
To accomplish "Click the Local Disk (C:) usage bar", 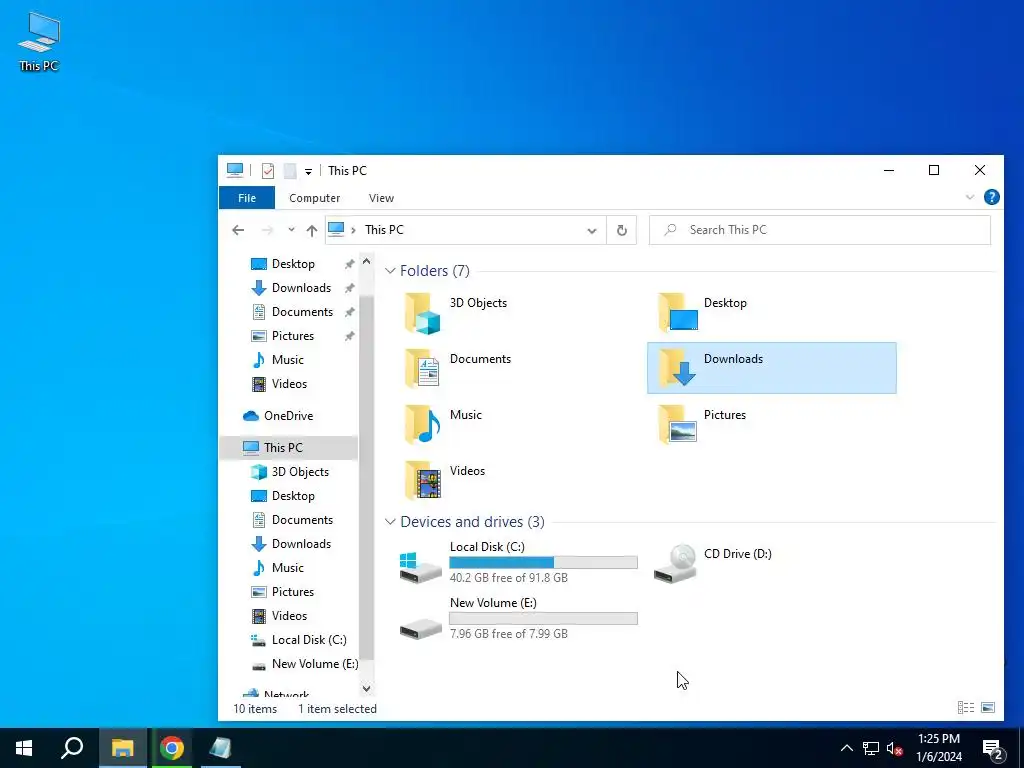I will click(x=543, y=562).
